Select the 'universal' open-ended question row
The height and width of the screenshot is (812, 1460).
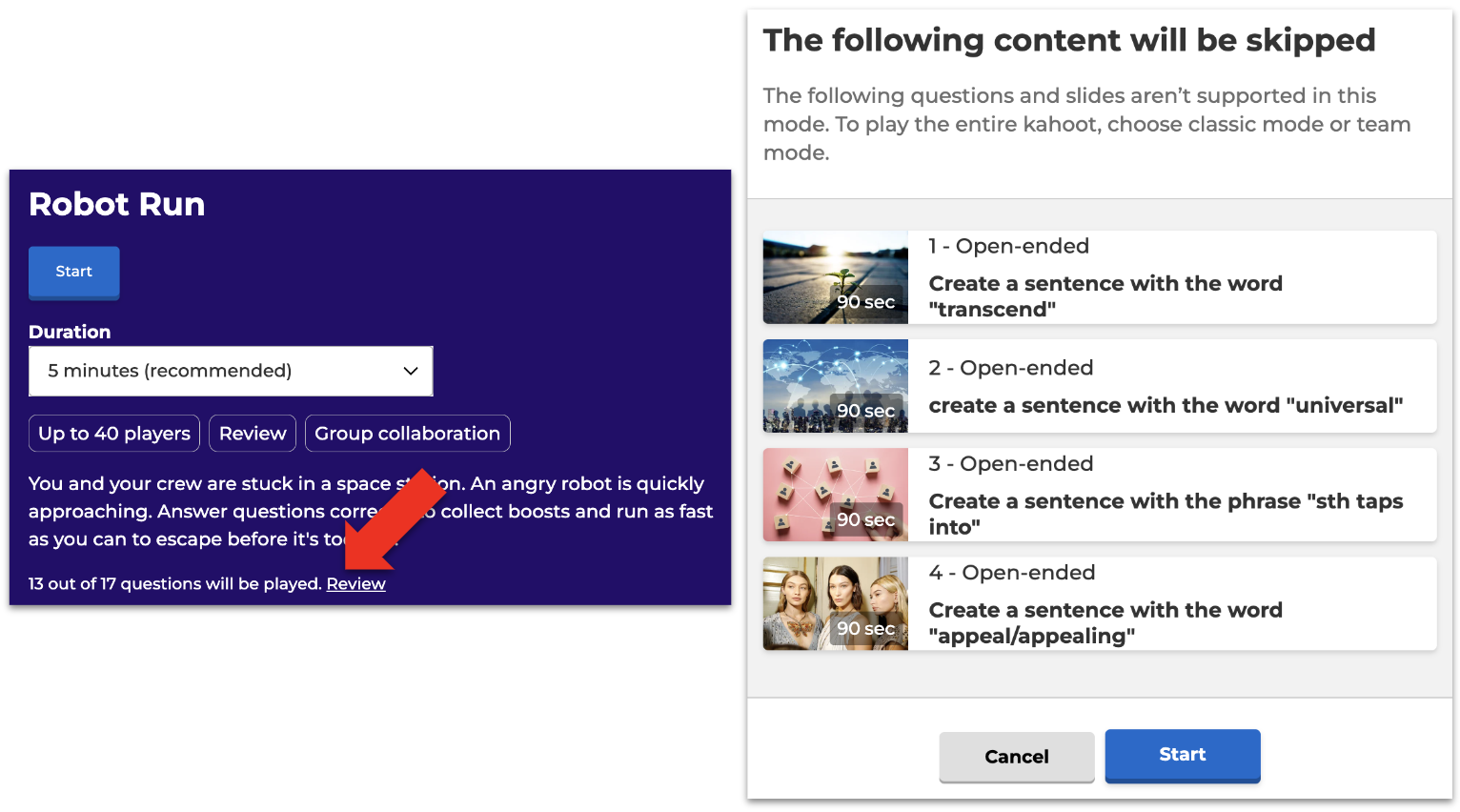(1170, 386)
